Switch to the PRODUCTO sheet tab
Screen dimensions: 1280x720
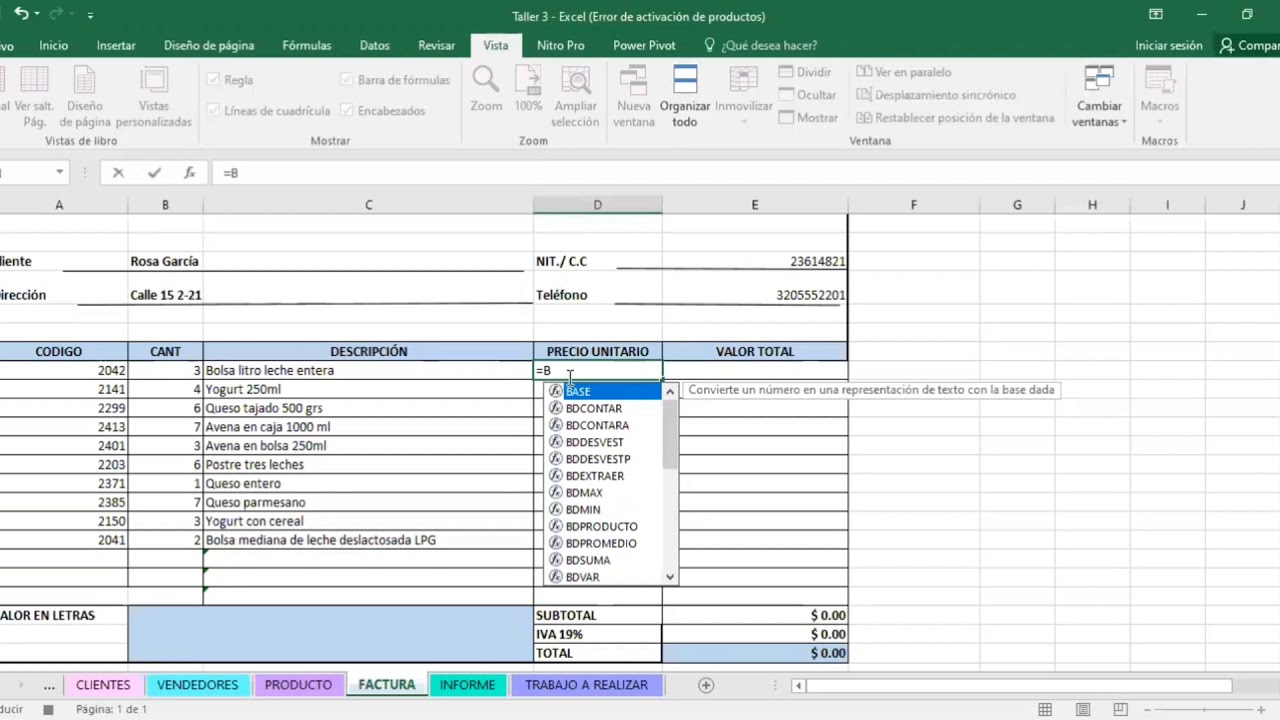pos(298,685)
